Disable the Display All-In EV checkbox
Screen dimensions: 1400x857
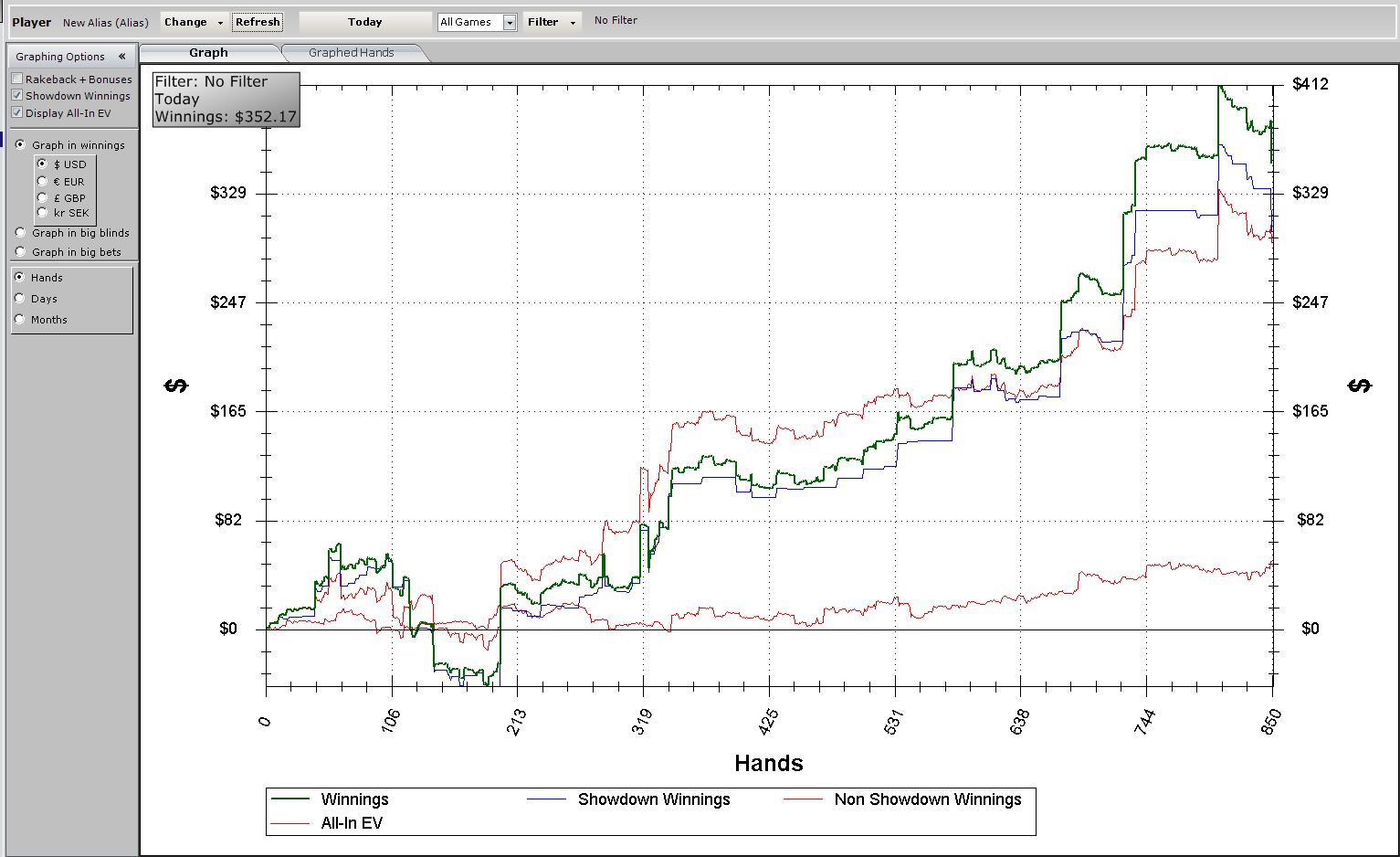pyautogui.click(x=17, y=113)
